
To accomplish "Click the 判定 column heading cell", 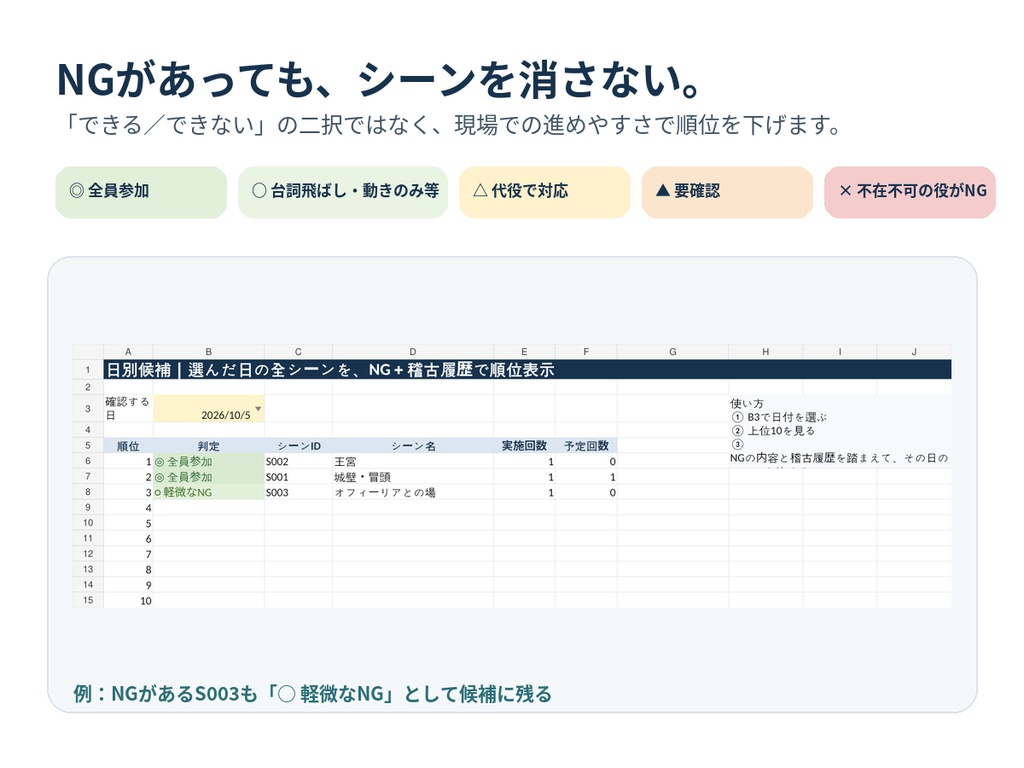I will 208,446.
